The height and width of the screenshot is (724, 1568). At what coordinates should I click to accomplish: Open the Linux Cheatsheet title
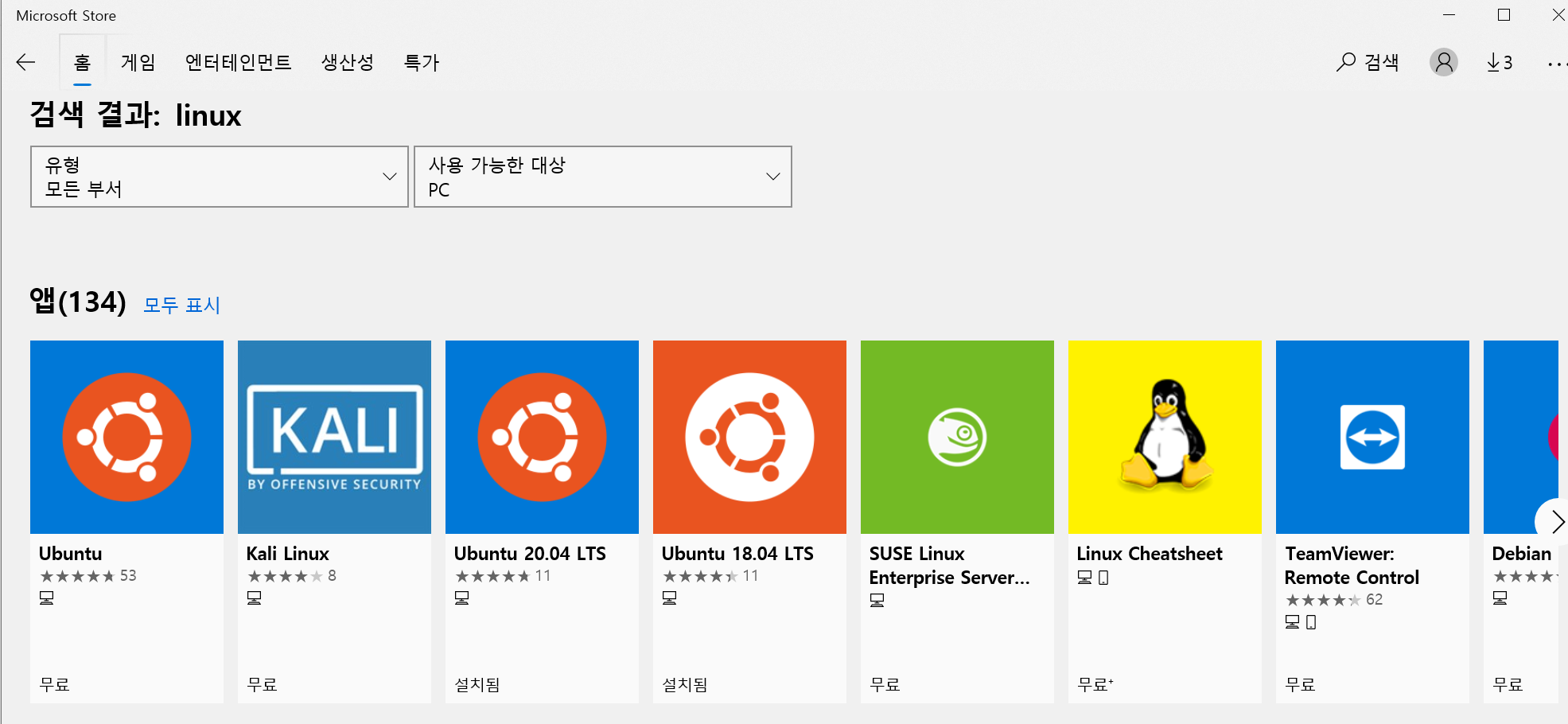click(1150, 553)
